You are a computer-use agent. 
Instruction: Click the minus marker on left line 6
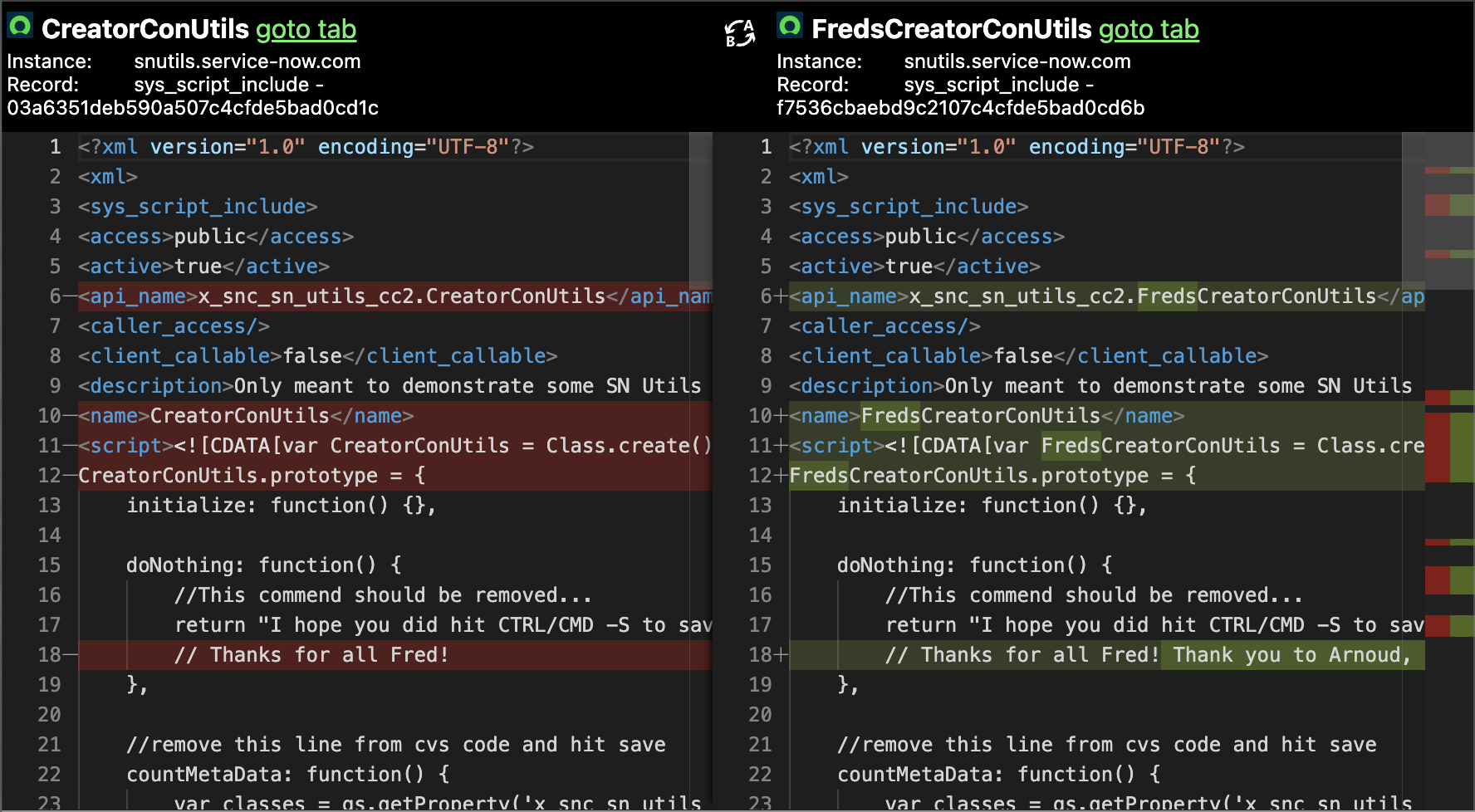coord(70,296)
